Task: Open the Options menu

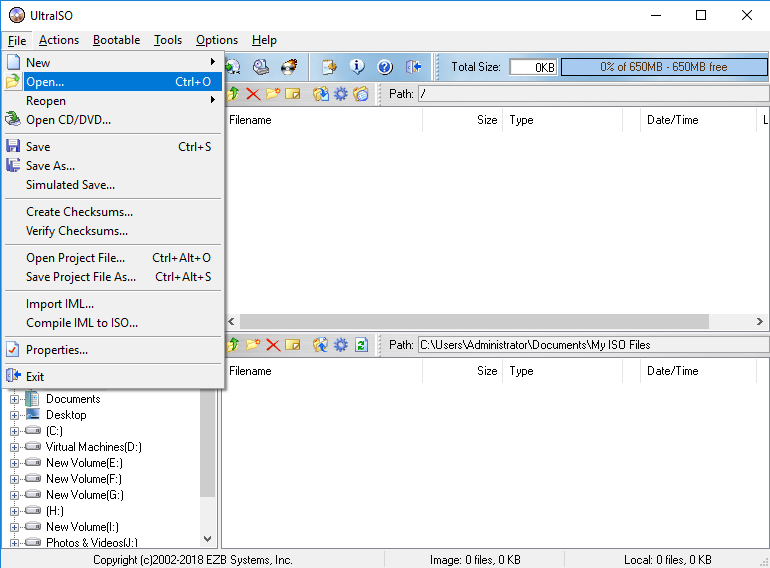Action: coord(217,40)
